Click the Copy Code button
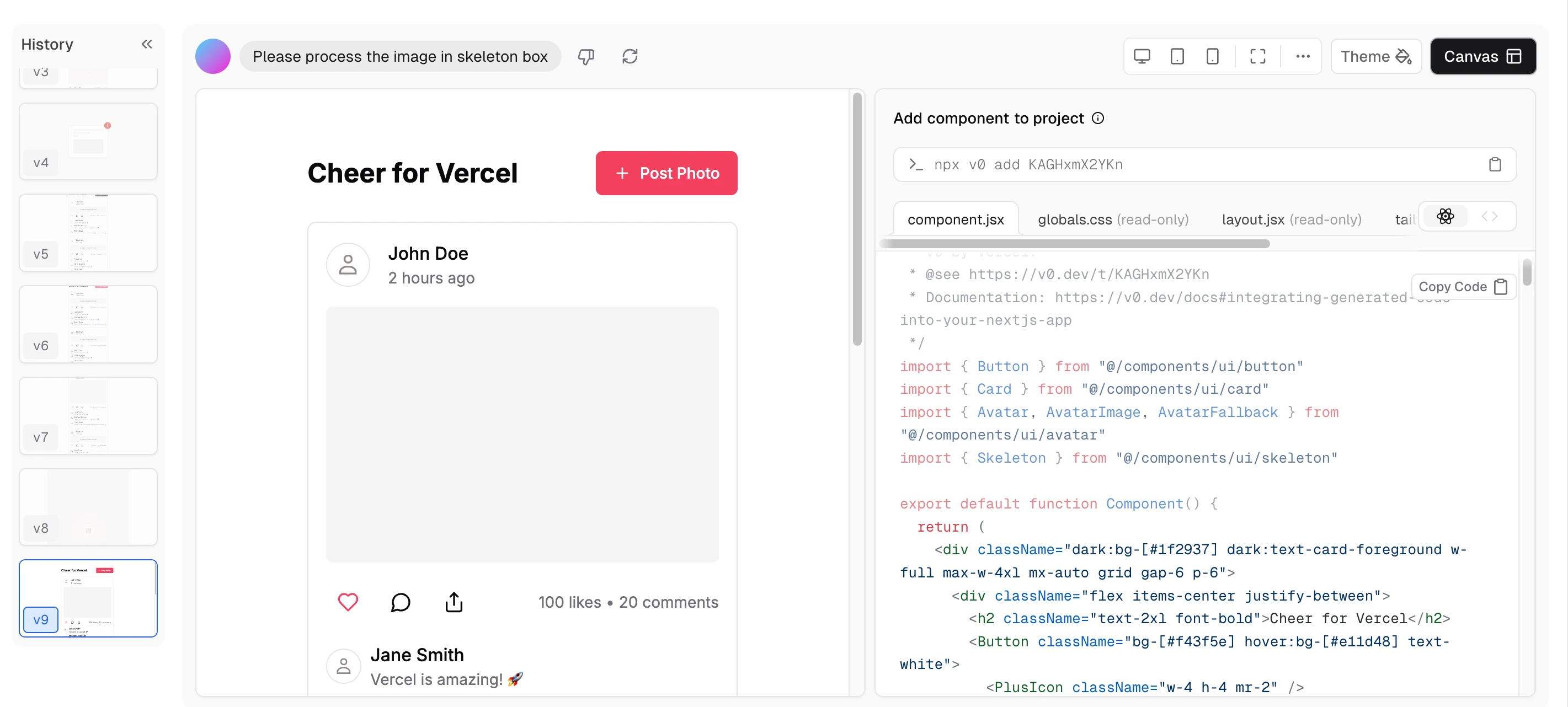Viewport: 1568px width, 707px height. (x=1463, y=287)
